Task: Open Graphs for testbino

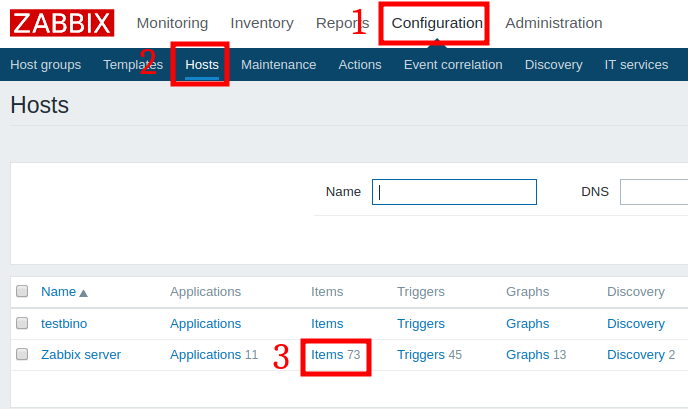Action: [x=527, y=323]
